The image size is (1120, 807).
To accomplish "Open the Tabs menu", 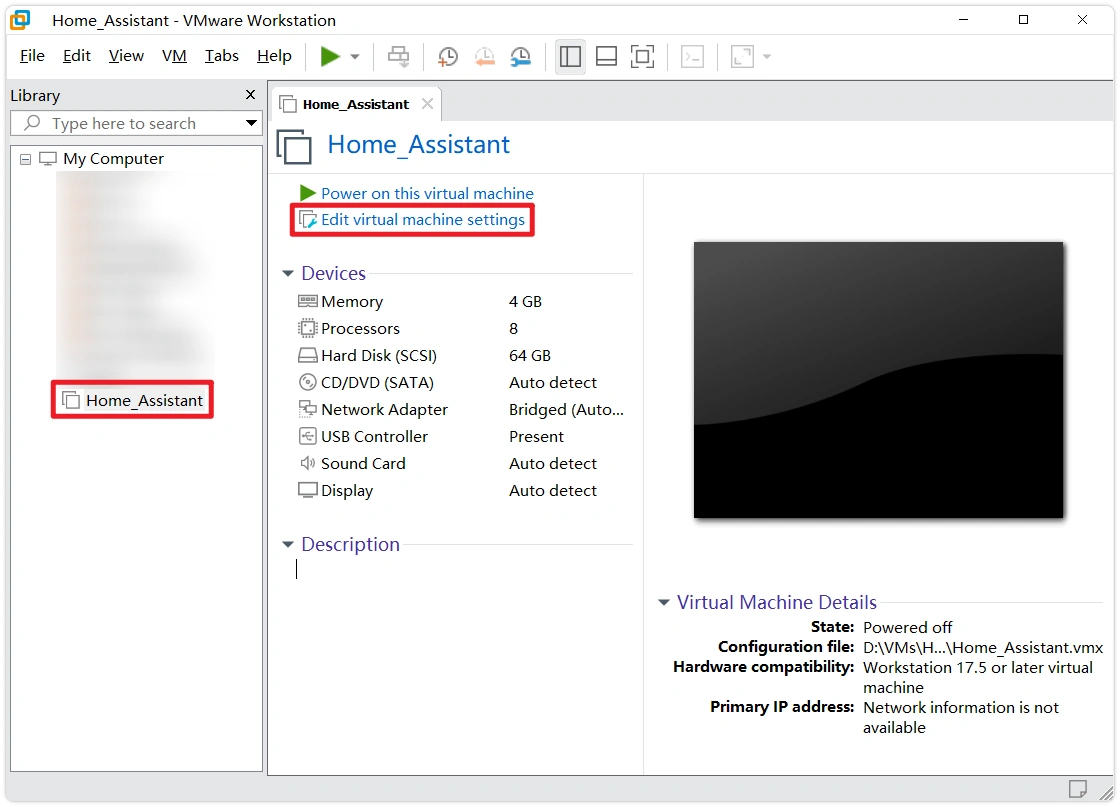I will point(221,56).
